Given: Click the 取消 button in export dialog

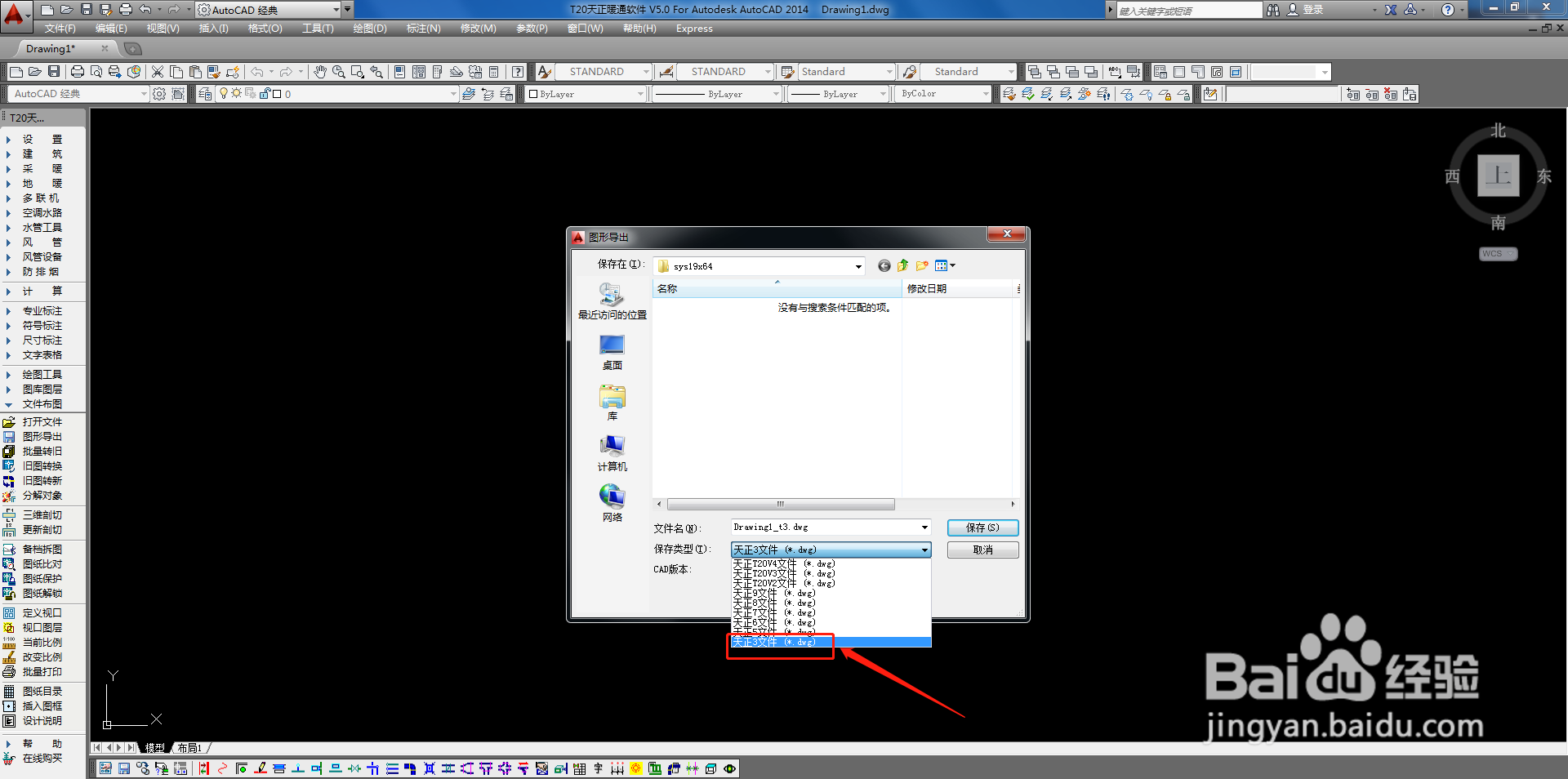Looking at the screenshot, I should pos(982,550).
